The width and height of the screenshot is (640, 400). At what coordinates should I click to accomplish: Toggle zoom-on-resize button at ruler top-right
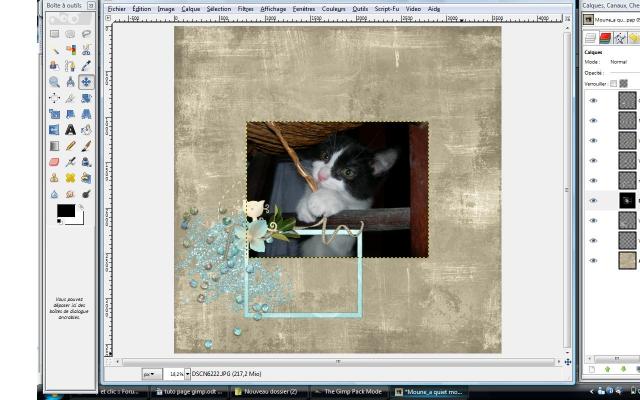pyautogui.click(x=567, y=18)
